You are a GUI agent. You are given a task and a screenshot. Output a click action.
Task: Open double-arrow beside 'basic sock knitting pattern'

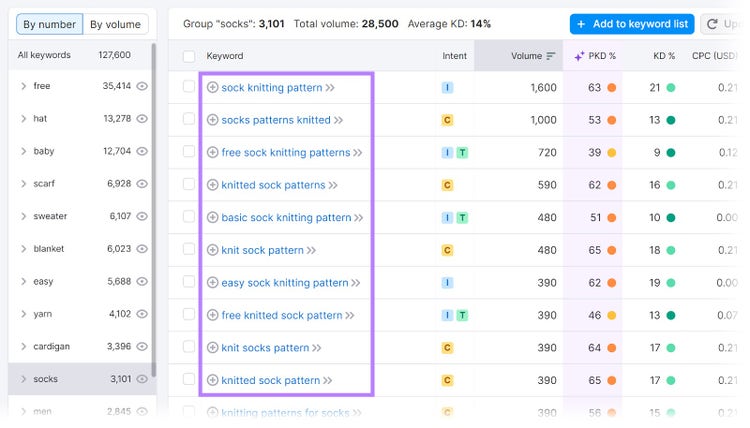pyautogui.click(x=358, y=218)
